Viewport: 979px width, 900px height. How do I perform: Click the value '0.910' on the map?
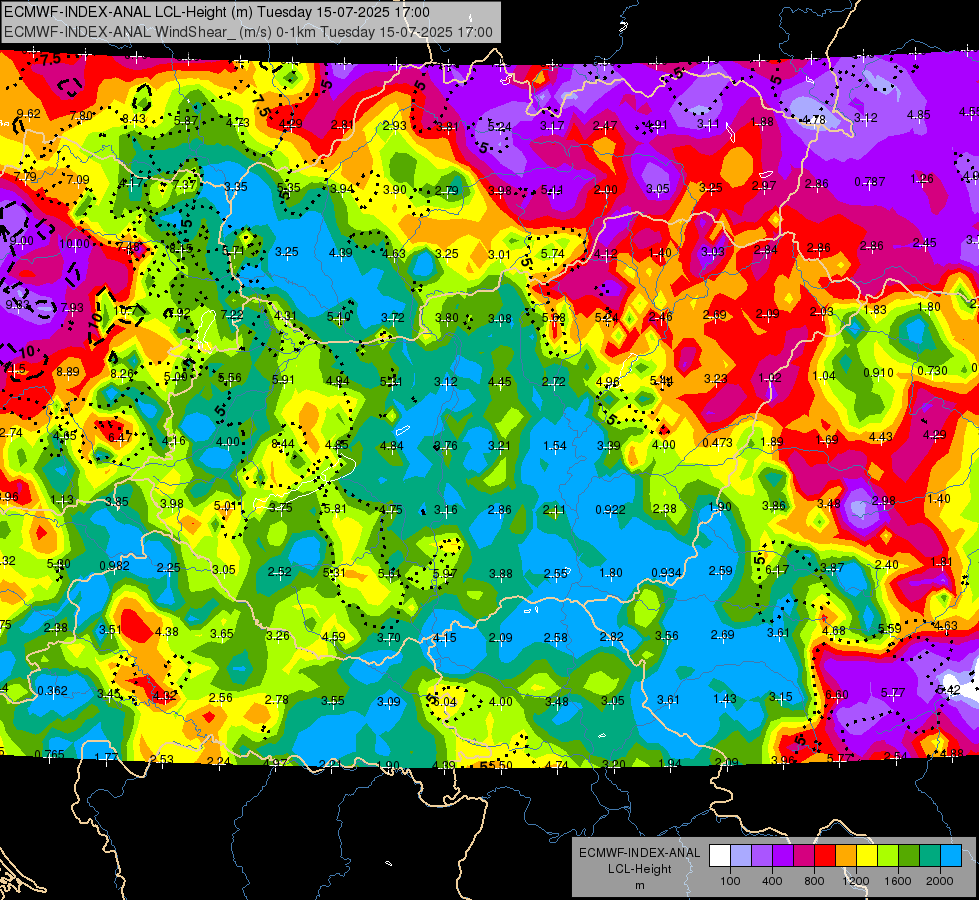[x=878, y=373]
